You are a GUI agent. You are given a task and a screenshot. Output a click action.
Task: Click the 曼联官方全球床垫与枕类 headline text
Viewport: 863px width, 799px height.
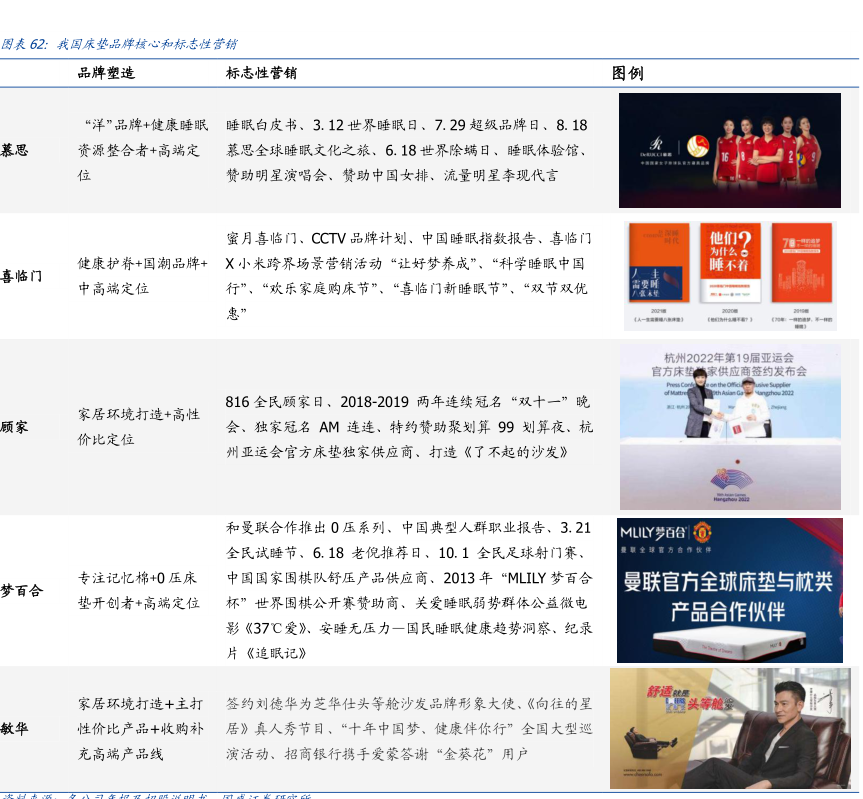[730, 582]
